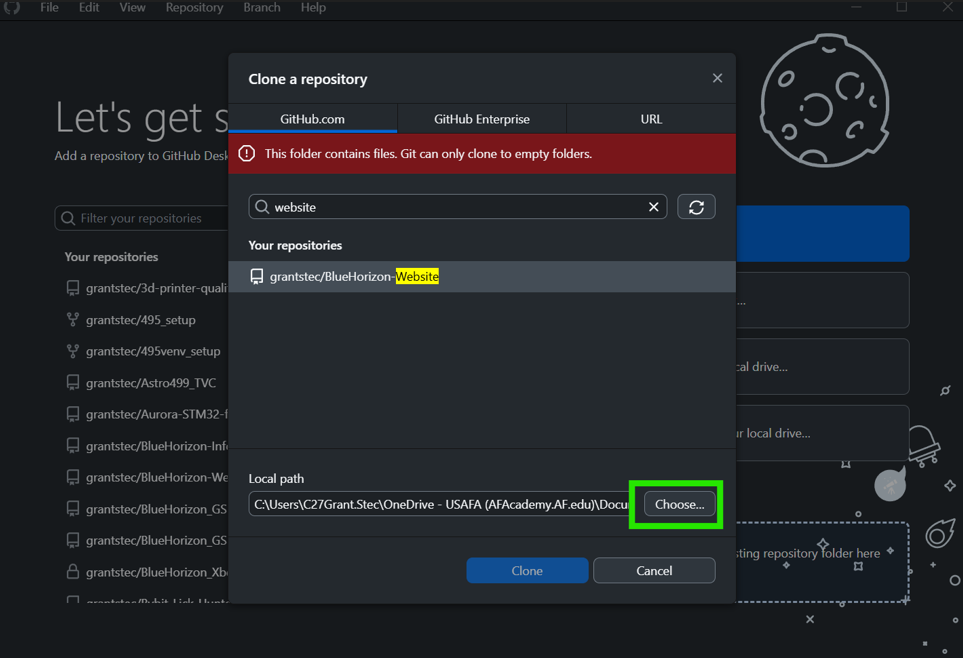
Task: Click the repo icon next to grantstec/Astro499_TVC
Action: pyautogui.click(x=73, y=383)
